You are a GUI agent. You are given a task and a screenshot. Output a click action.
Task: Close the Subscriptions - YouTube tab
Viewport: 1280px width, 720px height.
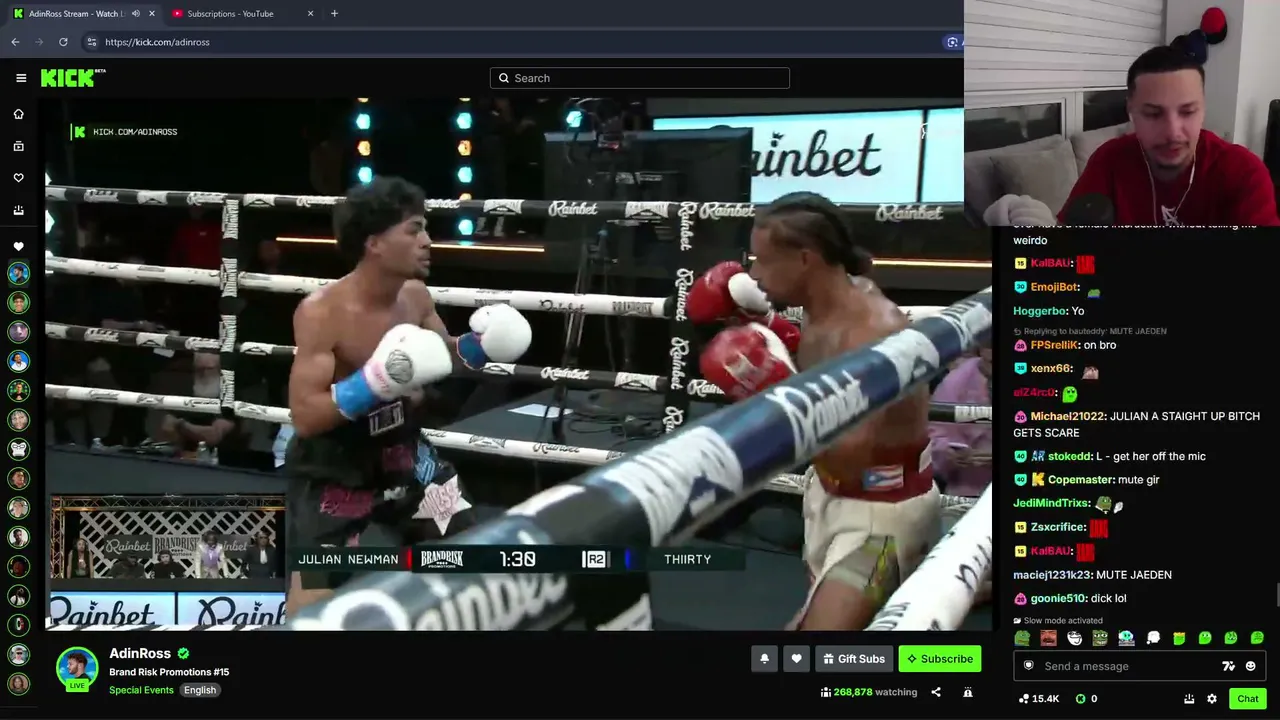click(x=310, y=14)
